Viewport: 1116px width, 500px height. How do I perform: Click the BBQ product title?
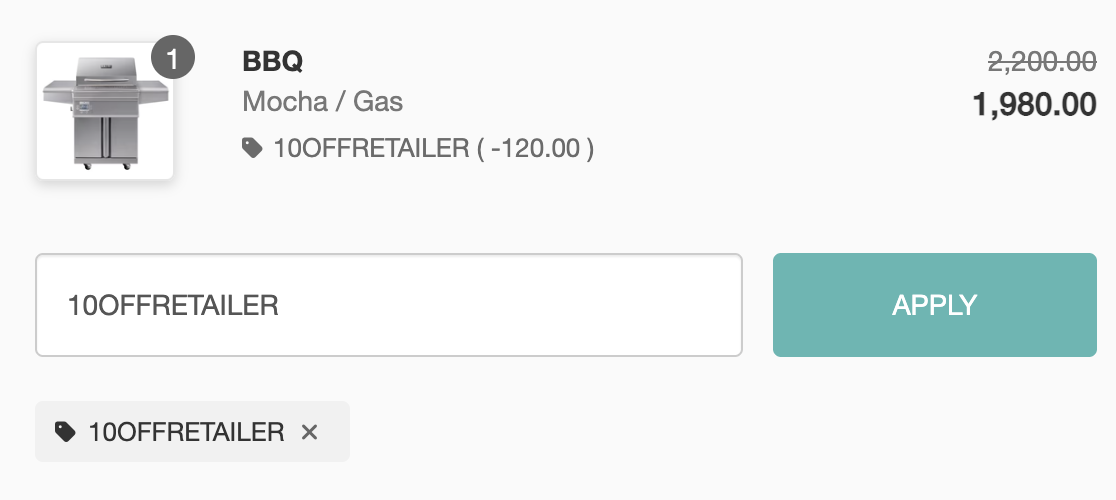272,61
